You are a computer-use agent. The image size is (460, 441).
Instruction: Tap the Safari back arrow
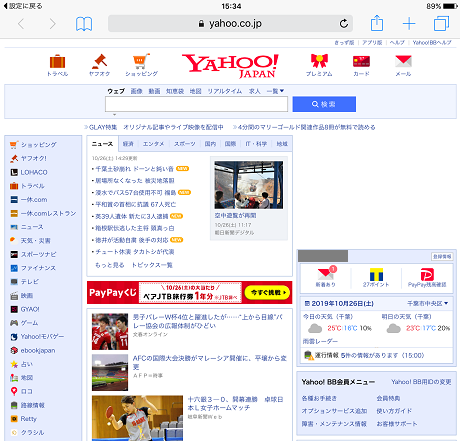click(x=21, y=24)
